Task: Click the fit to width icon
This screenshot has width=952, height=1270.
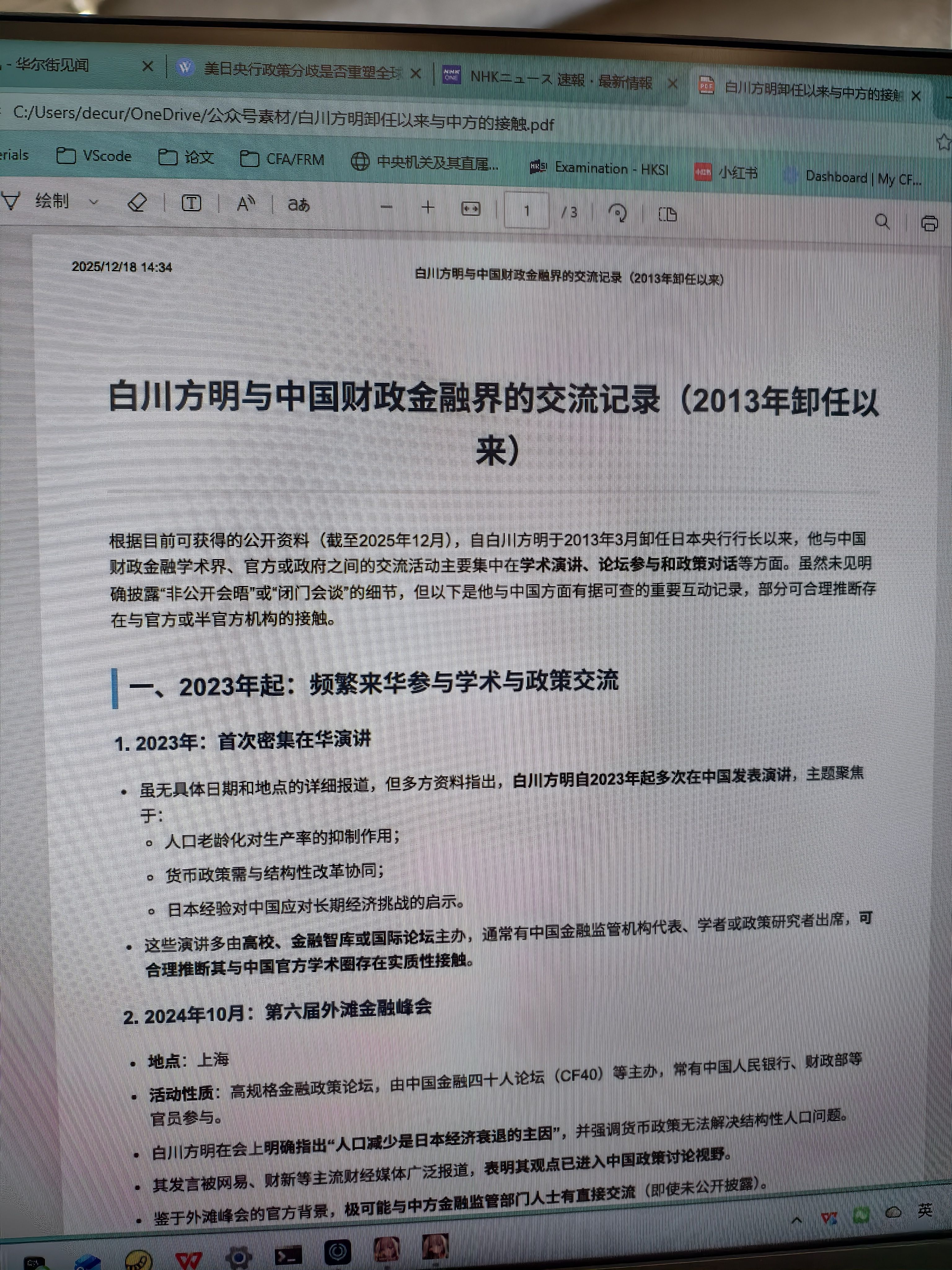Action: point(470,209)
